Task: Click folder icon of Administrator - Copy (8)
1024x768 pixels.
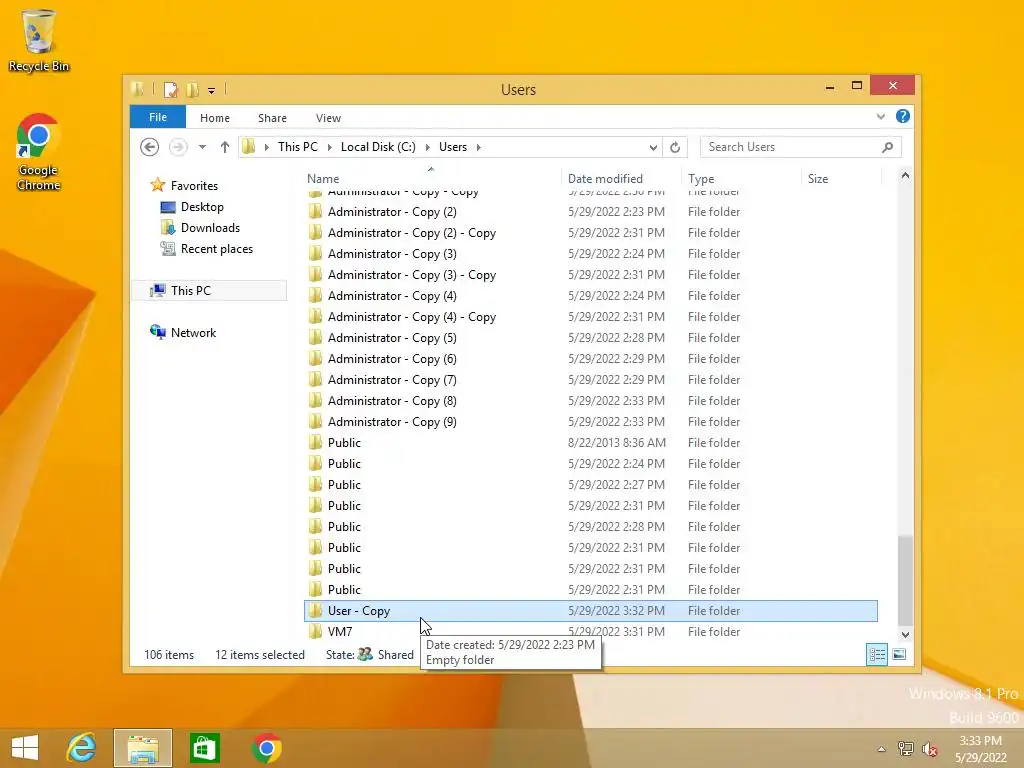Action: (315, 400)
